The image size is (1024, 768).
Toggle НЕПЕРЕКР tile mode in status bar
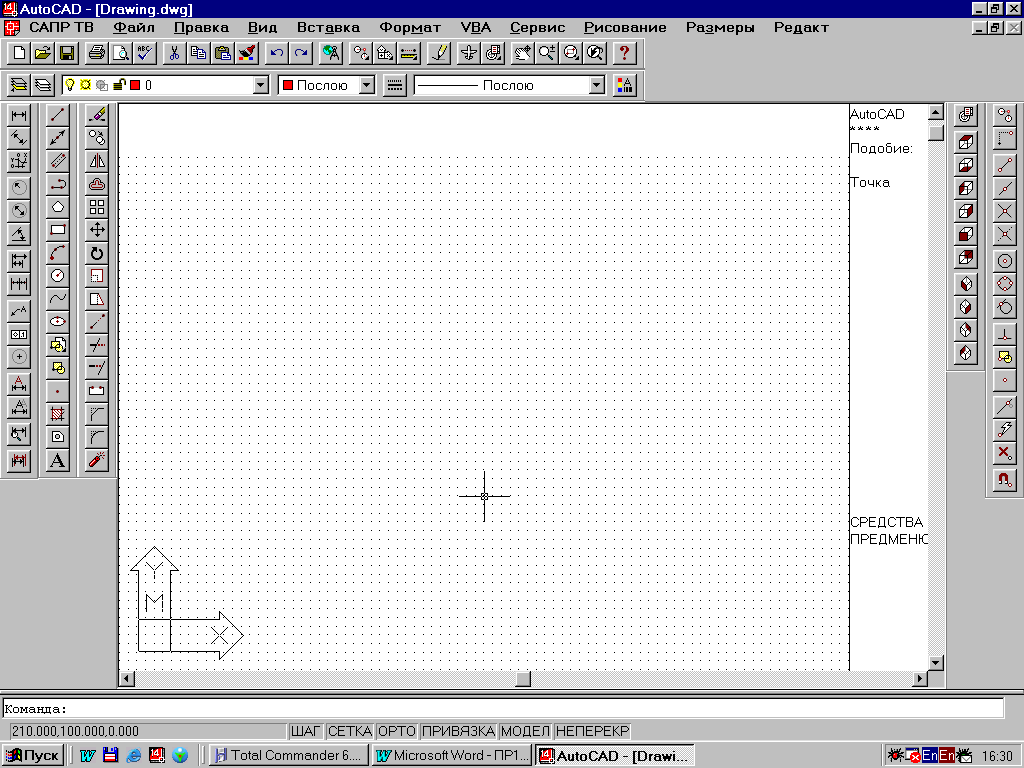592,731
